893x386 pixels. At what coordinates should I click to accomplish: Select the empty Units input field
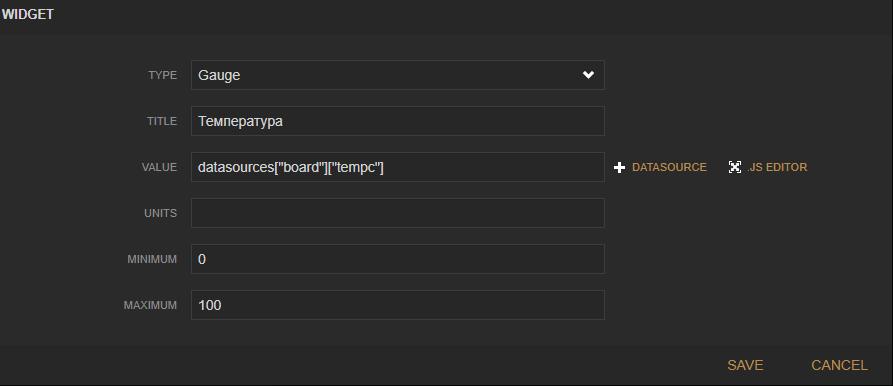[398, 213]
